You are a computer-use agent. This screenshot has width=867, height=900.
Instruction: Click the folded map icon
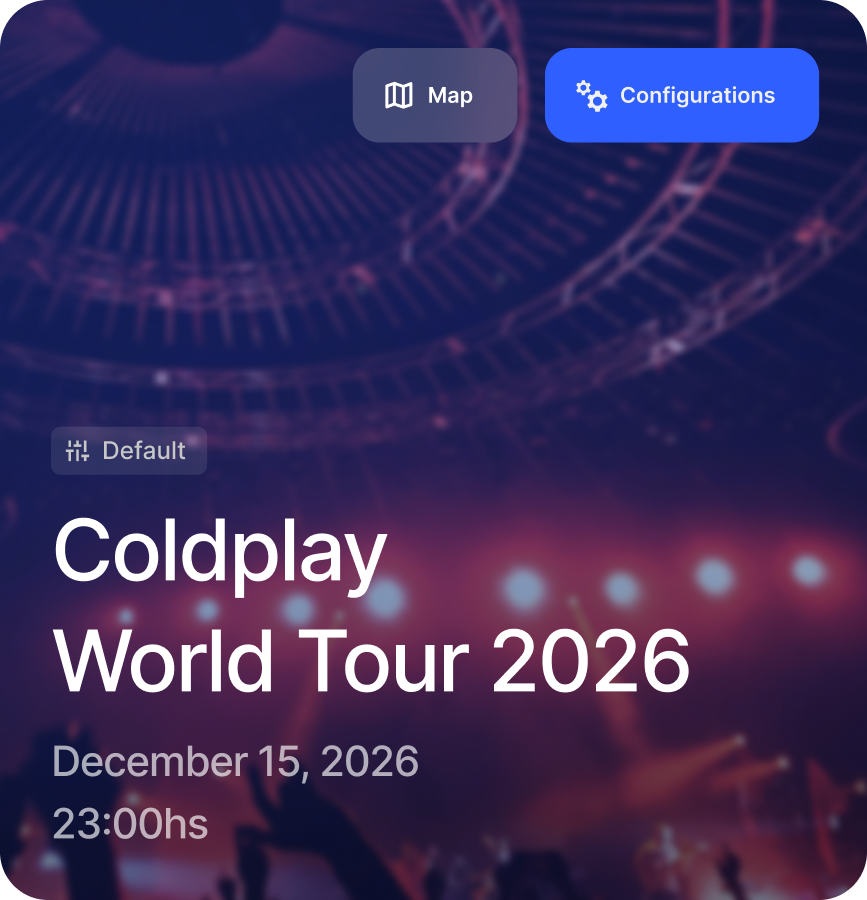click(398, 95)
